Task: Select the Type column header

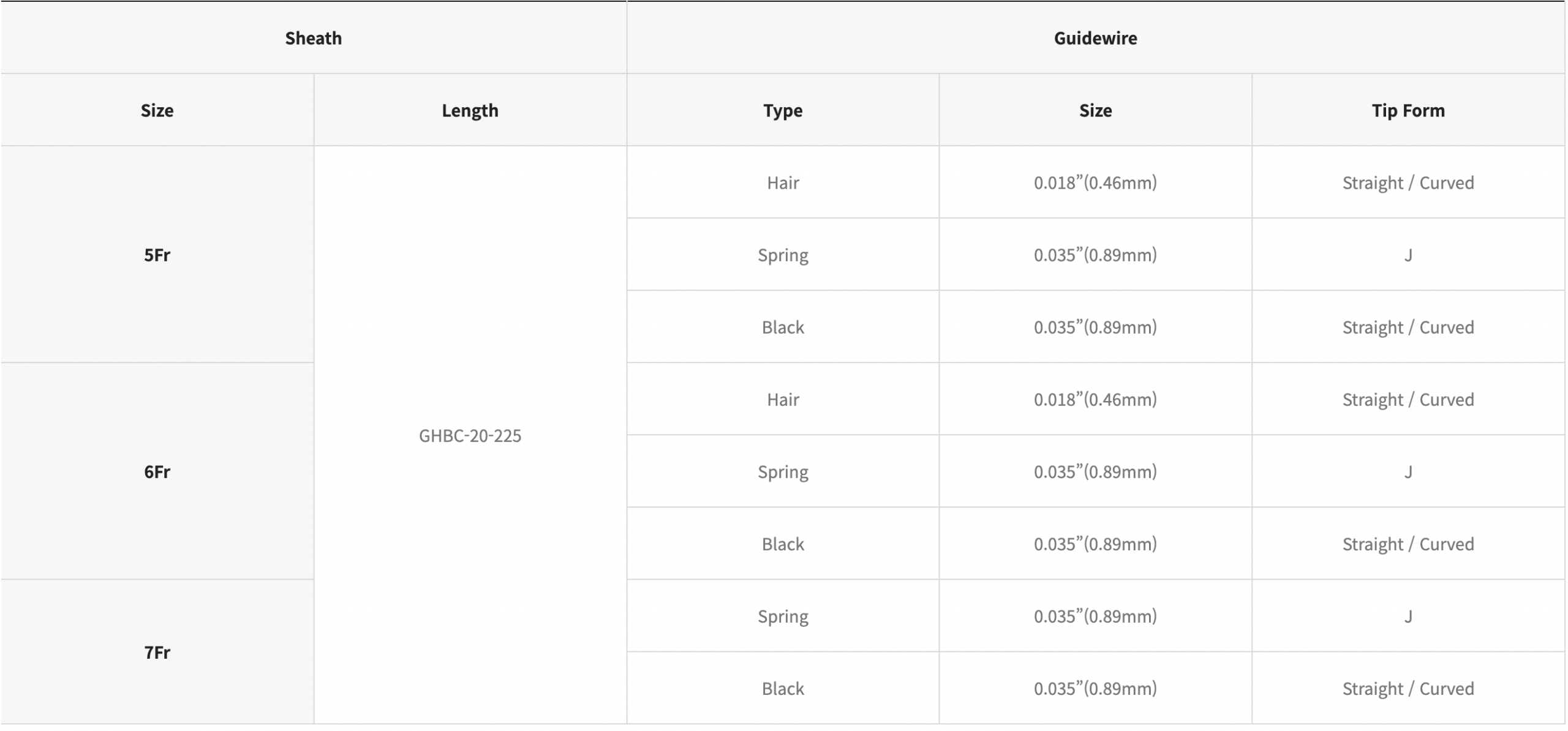Action: tap(782, 110)
